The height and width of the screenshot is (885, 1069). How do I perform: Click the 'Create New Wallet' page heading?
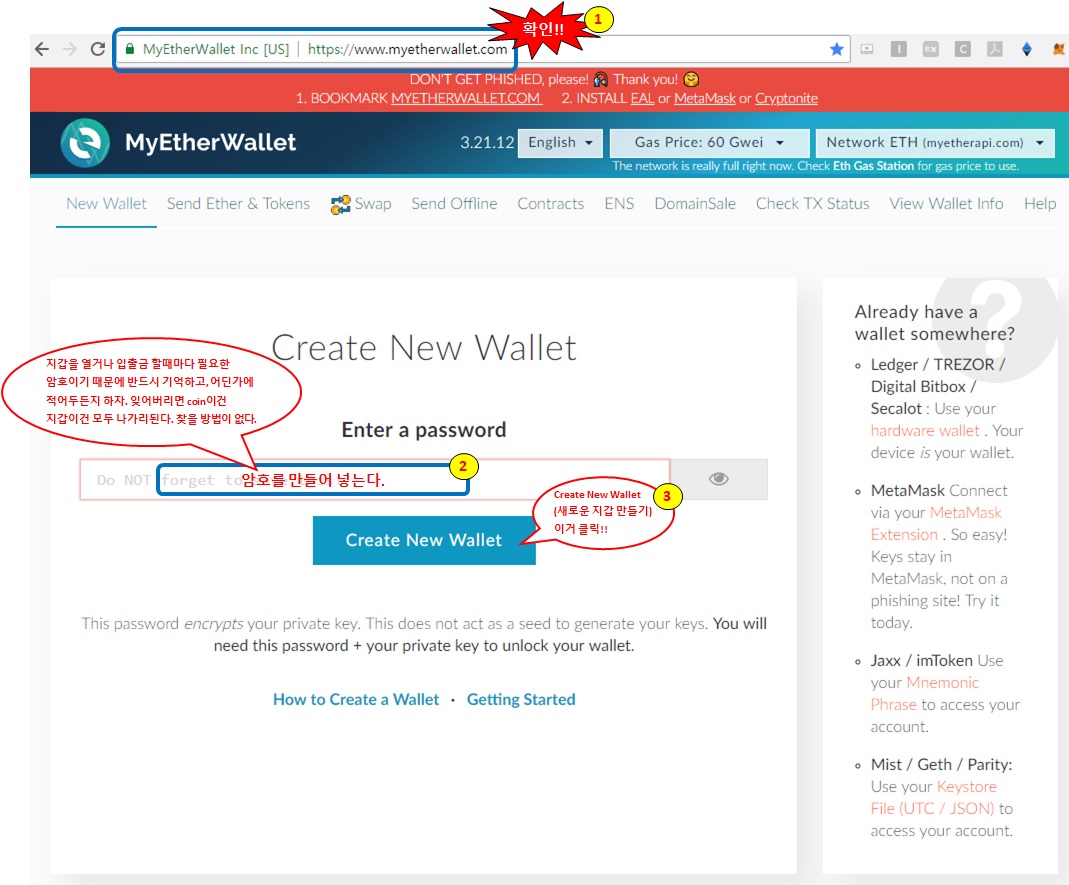pos(424,348)
